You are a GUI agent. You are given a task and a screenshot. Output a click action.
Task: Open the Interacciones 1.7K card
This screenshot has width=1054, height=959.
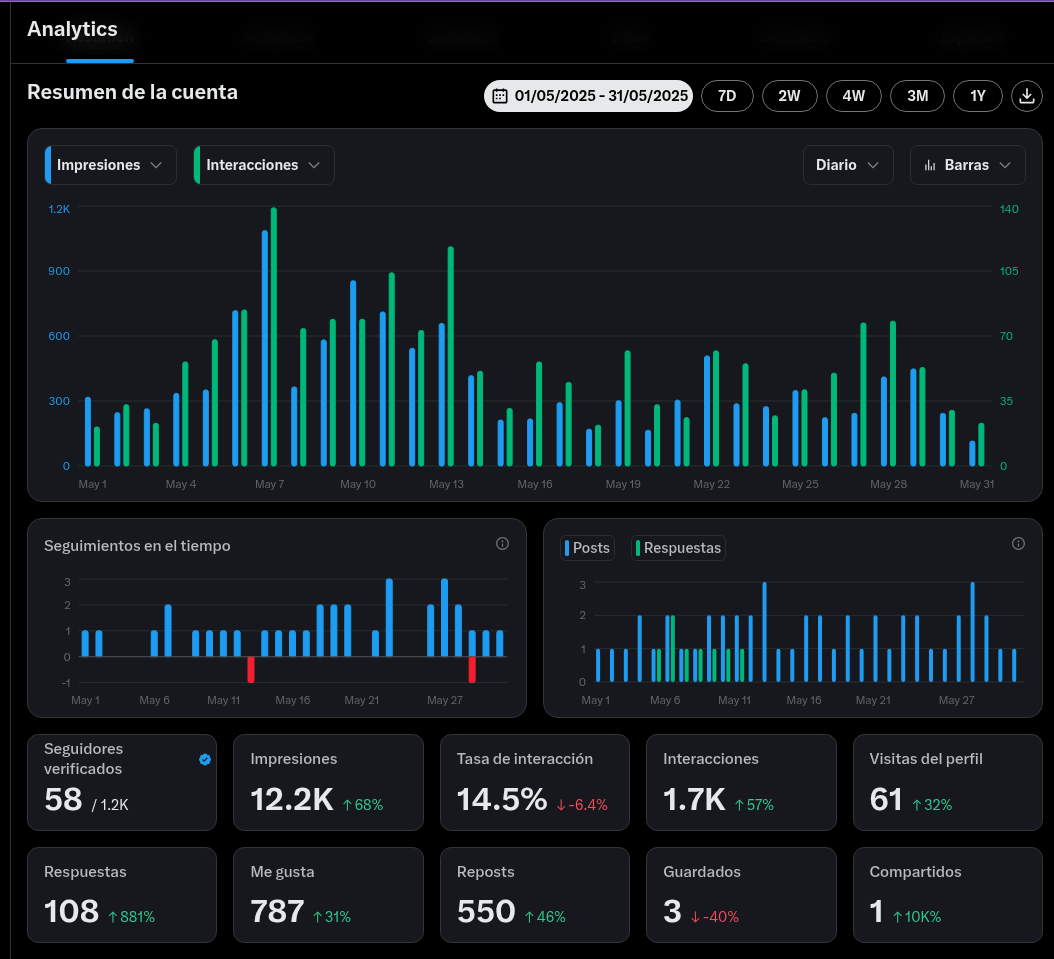coord(741,782)
